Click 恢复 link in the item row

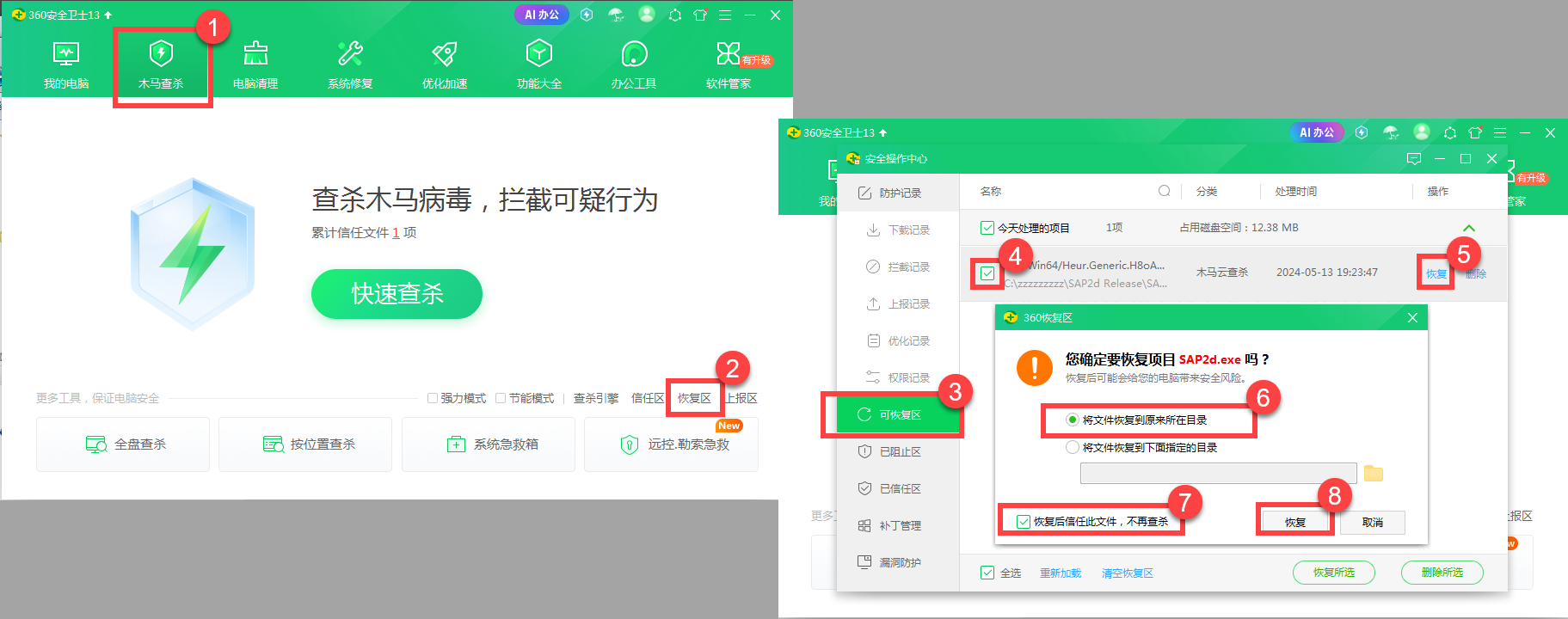pyautogui.click(x=1436, y=274)
